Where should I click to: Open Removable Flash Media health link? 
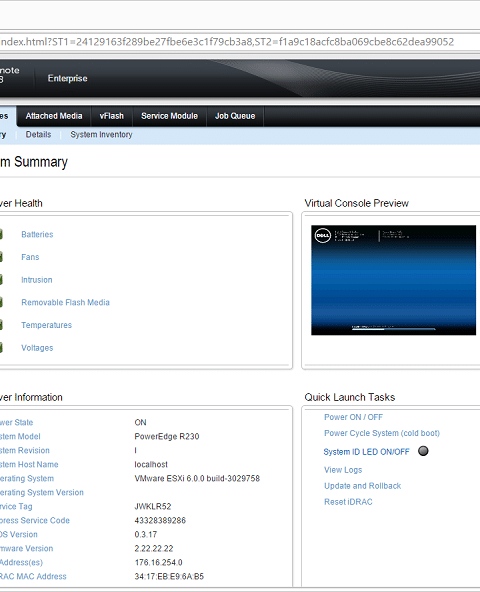[x=65, y=302]
